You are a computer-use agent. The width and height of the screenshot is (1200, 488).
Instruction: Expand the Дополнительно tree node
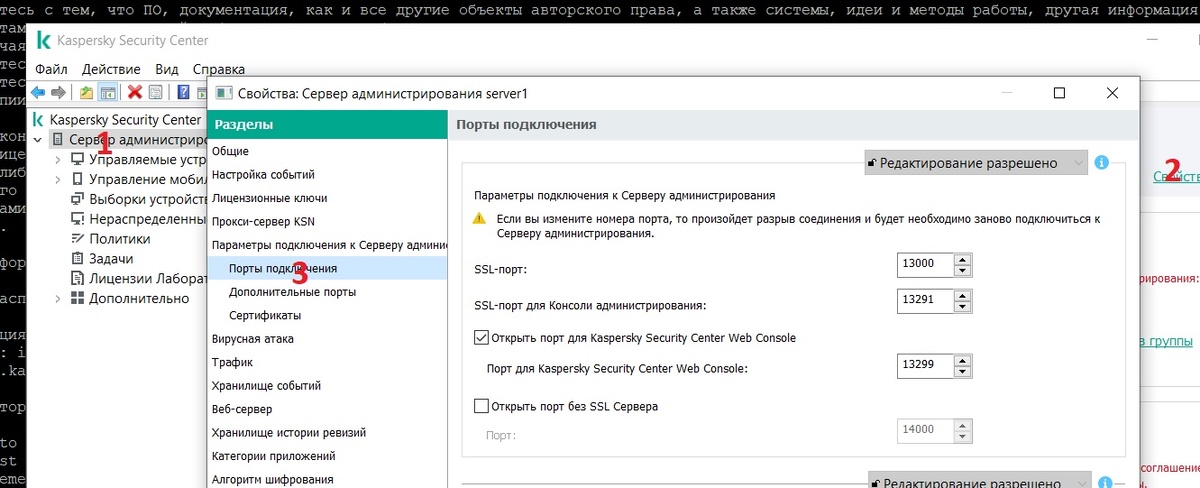[57, 298]
